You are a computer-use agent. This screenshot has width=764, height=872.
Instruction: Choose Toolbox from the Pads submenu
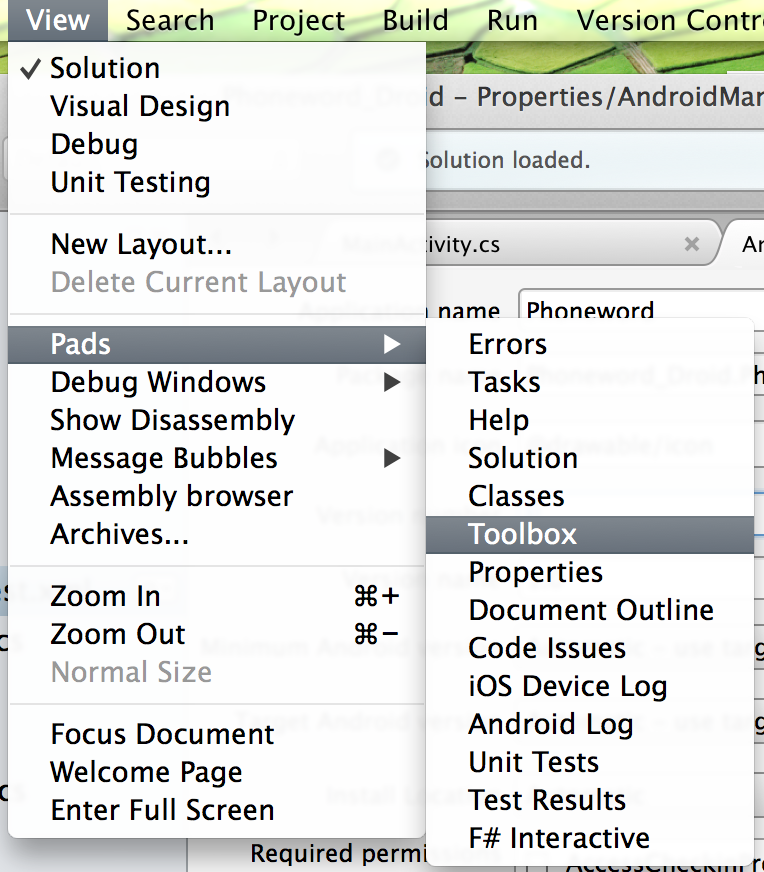[523, 534]
